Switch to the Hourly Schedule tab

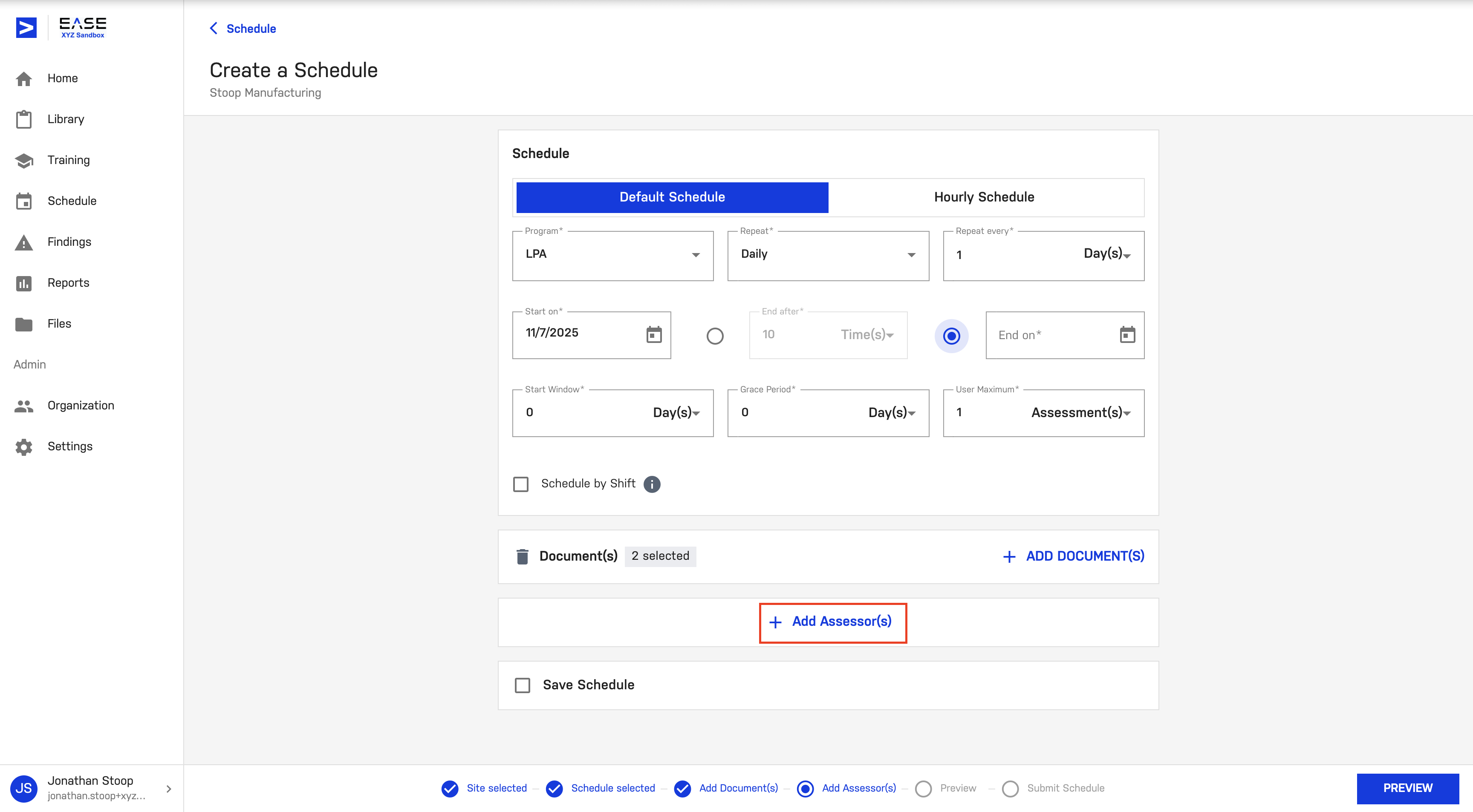click(x=984, y=197)
